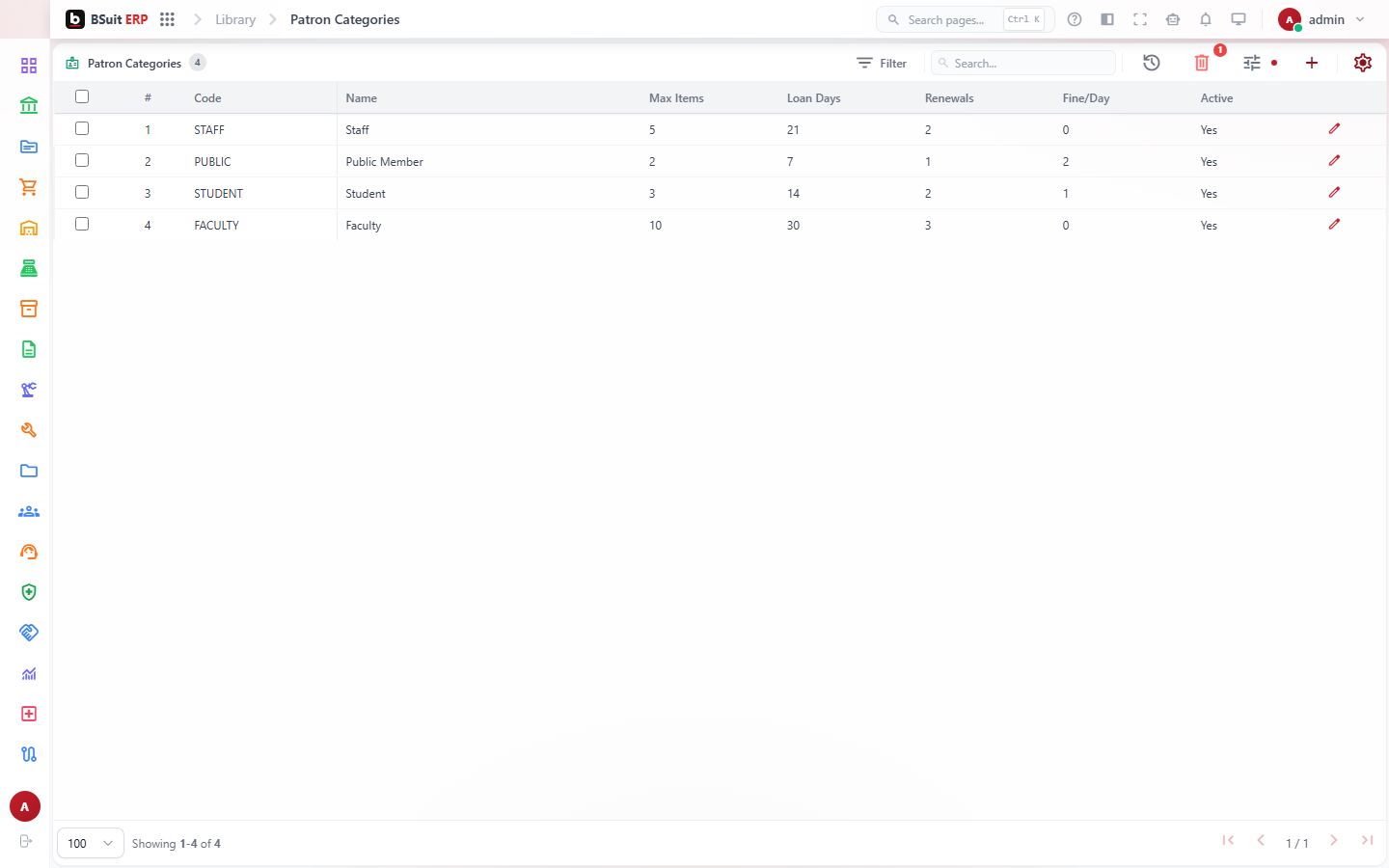Click the FACULTY code cell
This screenshot has width=1389, height=868.
(216, 226)
